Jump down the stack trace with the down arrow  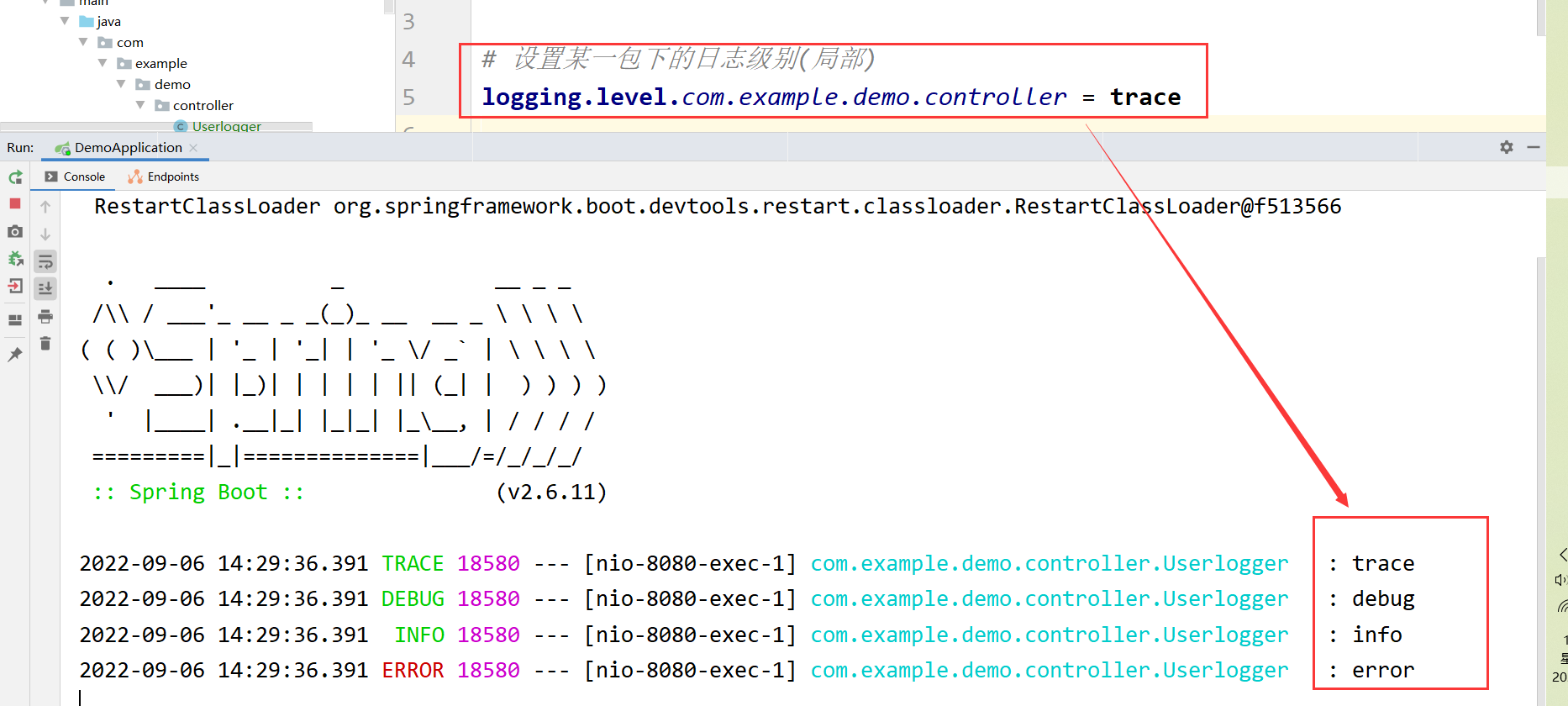45,234
